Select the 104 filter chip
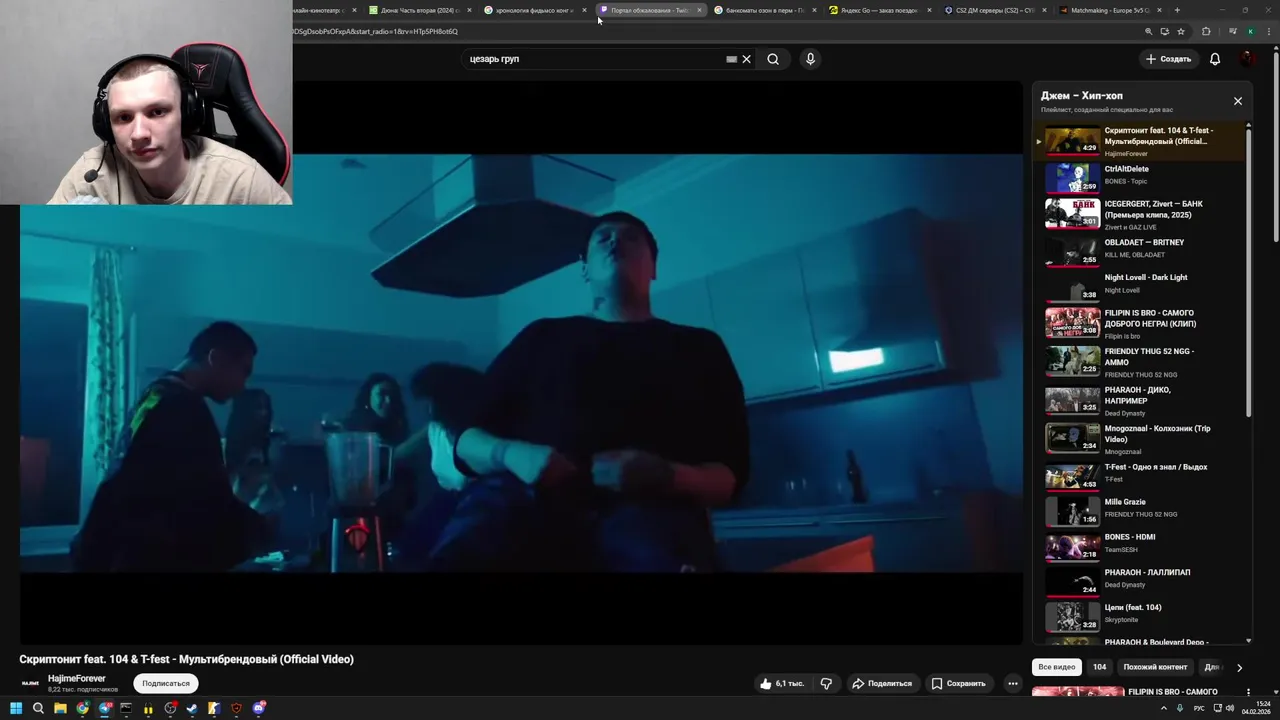The image size is (1280, 720). pyautogui.click(x=1100, y=667)
